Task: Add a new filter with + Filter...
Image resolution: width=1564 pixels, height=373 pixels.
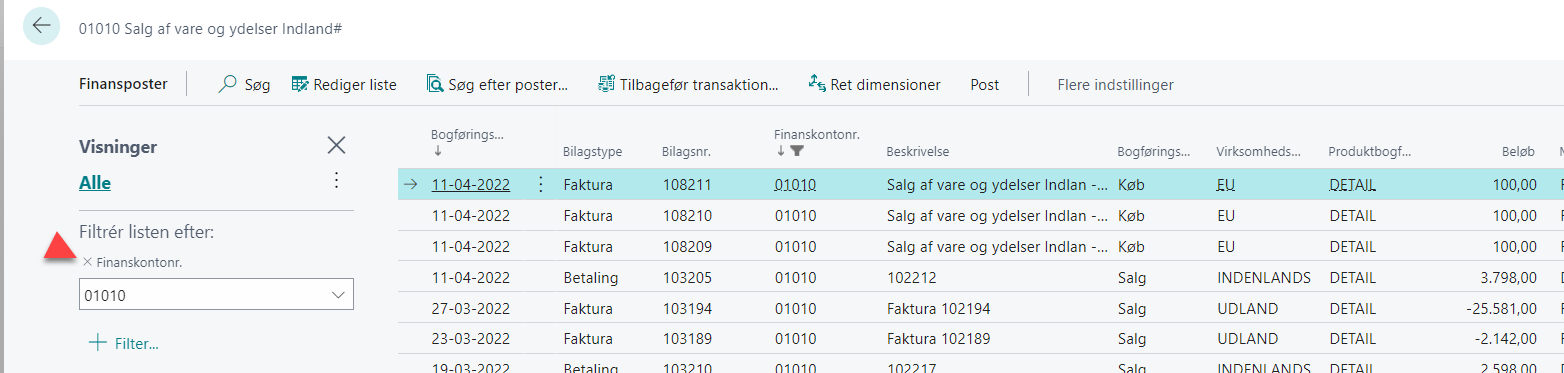Action: [x=124, y=343]
